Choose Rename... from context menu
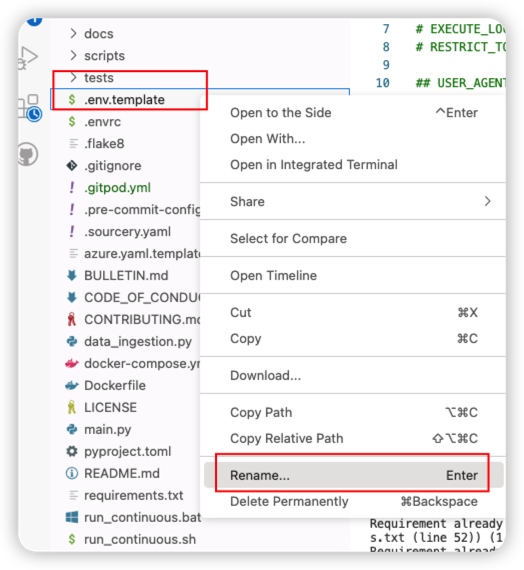 [x=353, y=475]
